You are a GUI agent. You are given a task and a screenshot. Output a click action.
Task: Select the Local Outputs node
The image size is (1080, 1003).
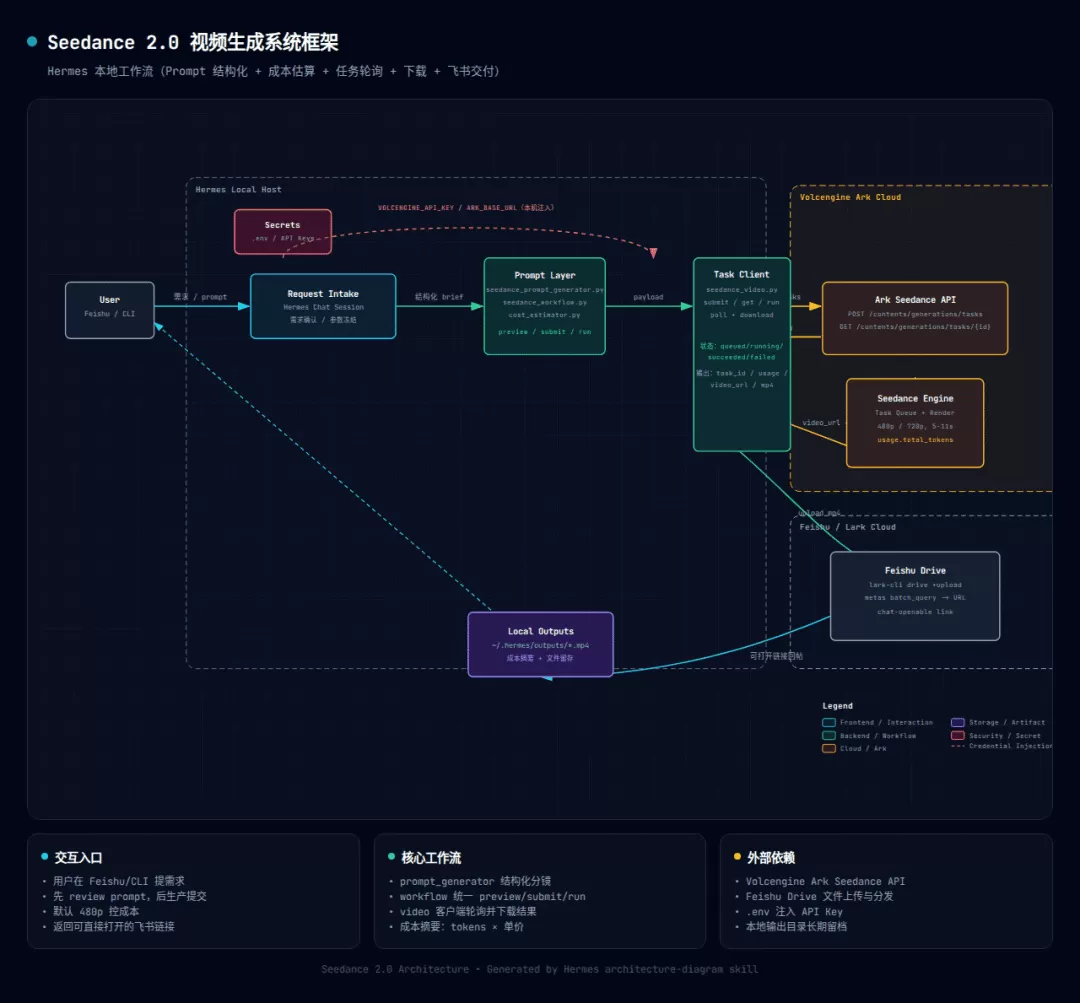click(541, 644)
